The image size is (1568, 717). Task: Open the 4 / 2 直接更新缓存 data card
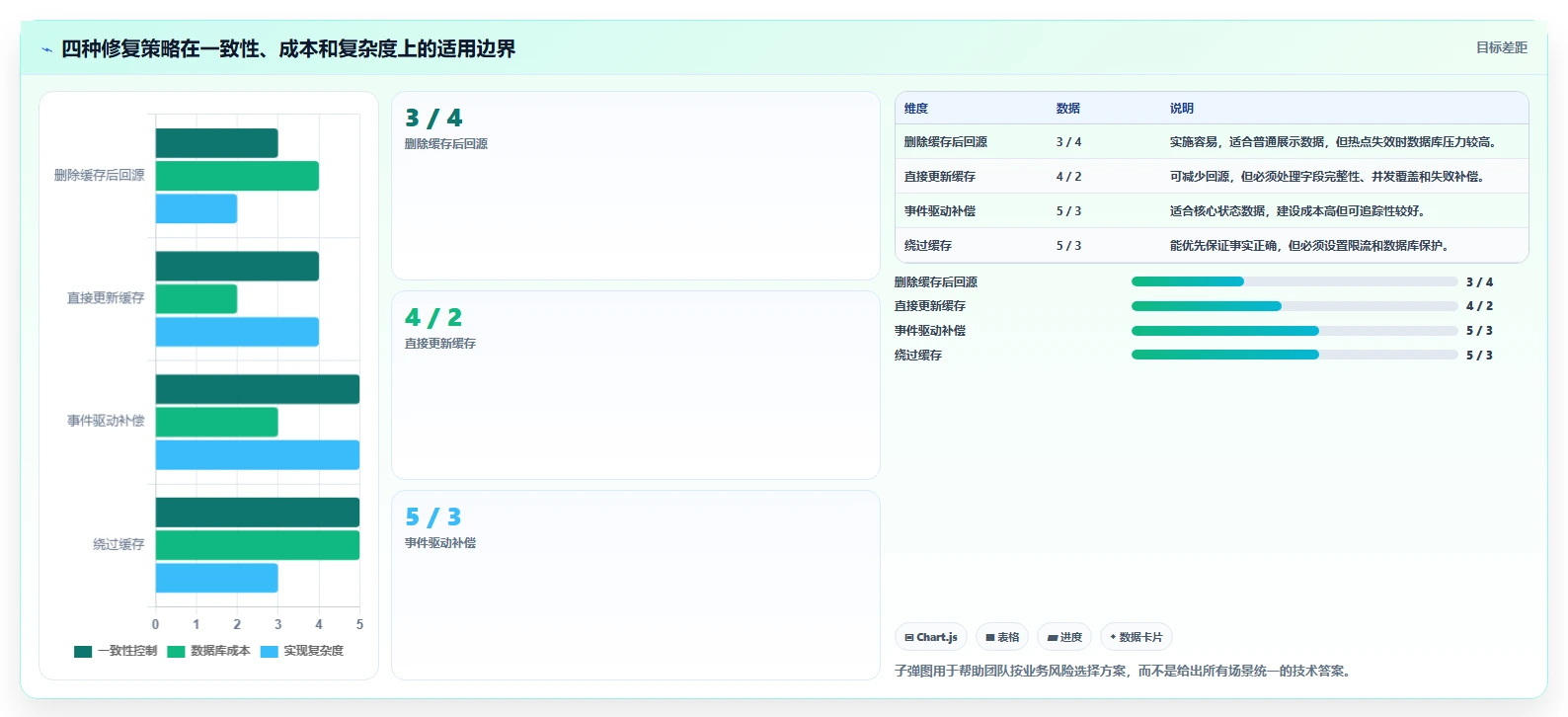[636, 385]
